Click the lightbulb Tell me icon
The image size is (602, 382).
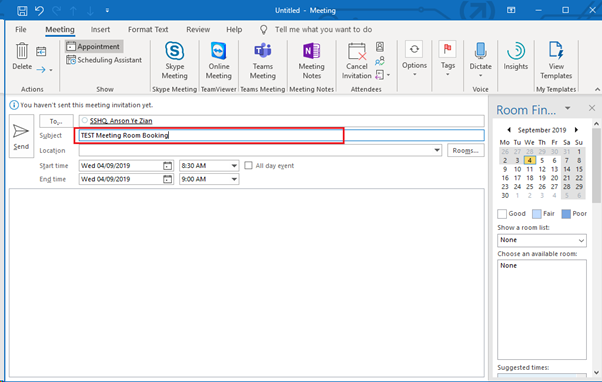pyautogui.click(x=263, y=30)
